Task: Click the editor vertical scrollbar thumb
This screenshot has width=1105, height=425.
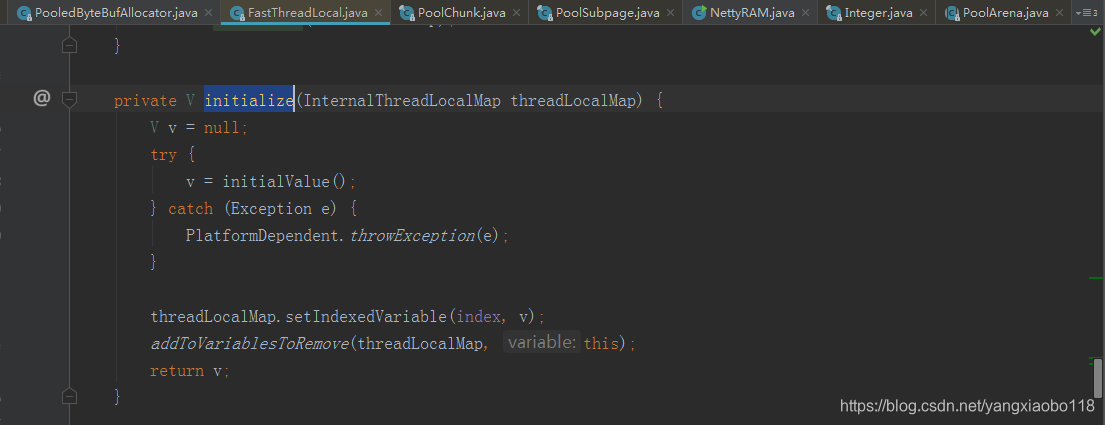Action: (1098, 379)
